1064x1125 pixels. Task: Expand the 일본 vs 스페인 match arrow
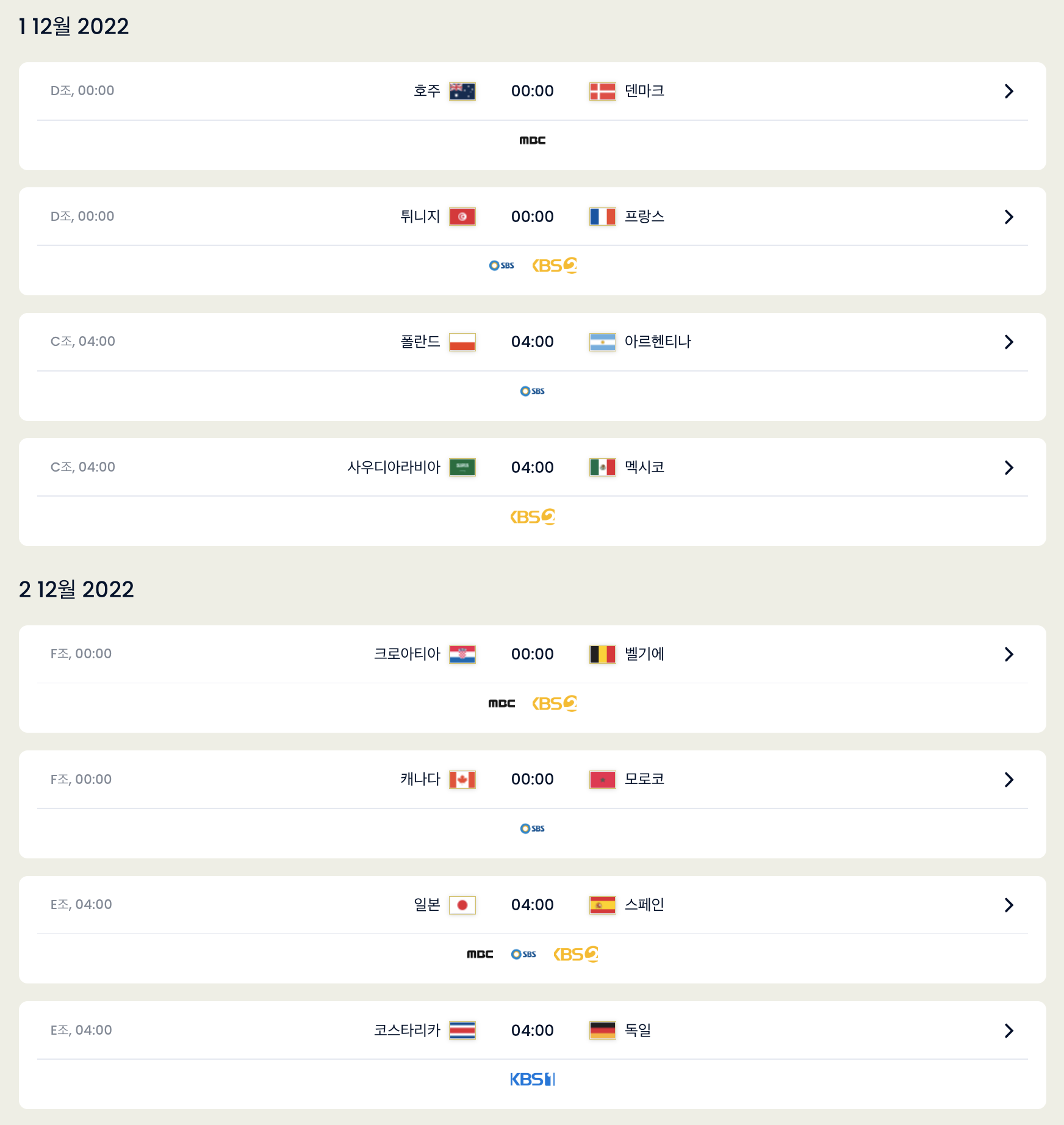tap(1008, 905)
